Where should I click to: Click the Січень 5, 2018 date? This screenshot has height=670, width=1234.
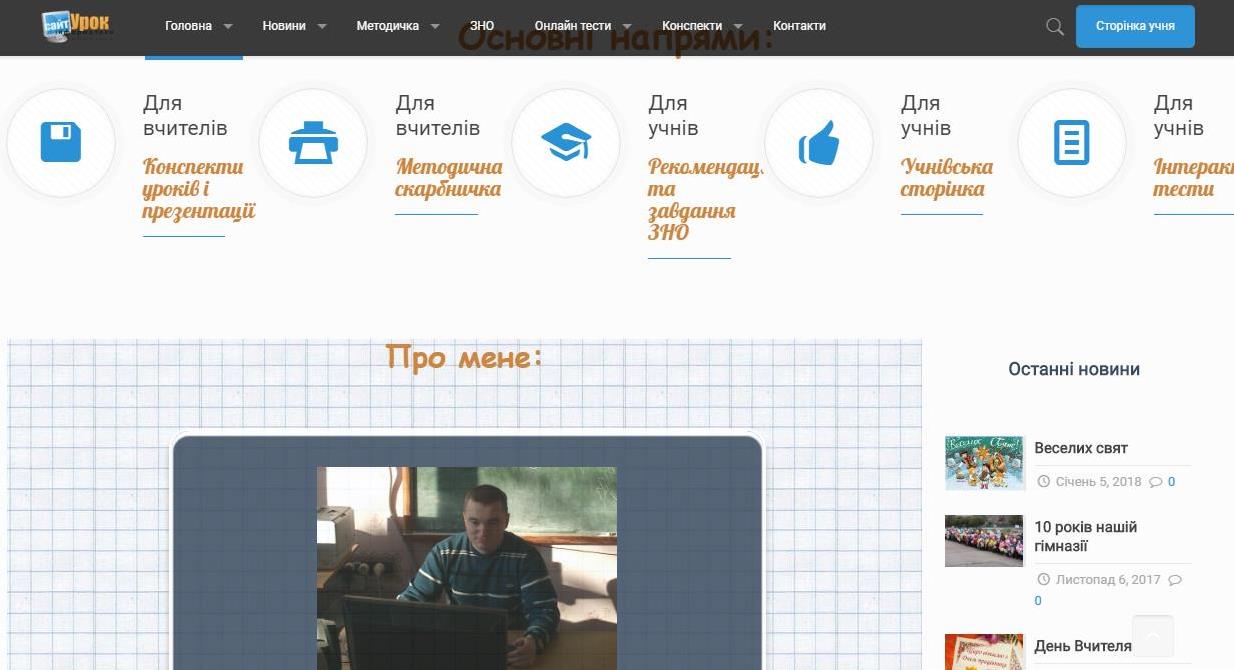pyautogui.click(x=1098, y=482)
